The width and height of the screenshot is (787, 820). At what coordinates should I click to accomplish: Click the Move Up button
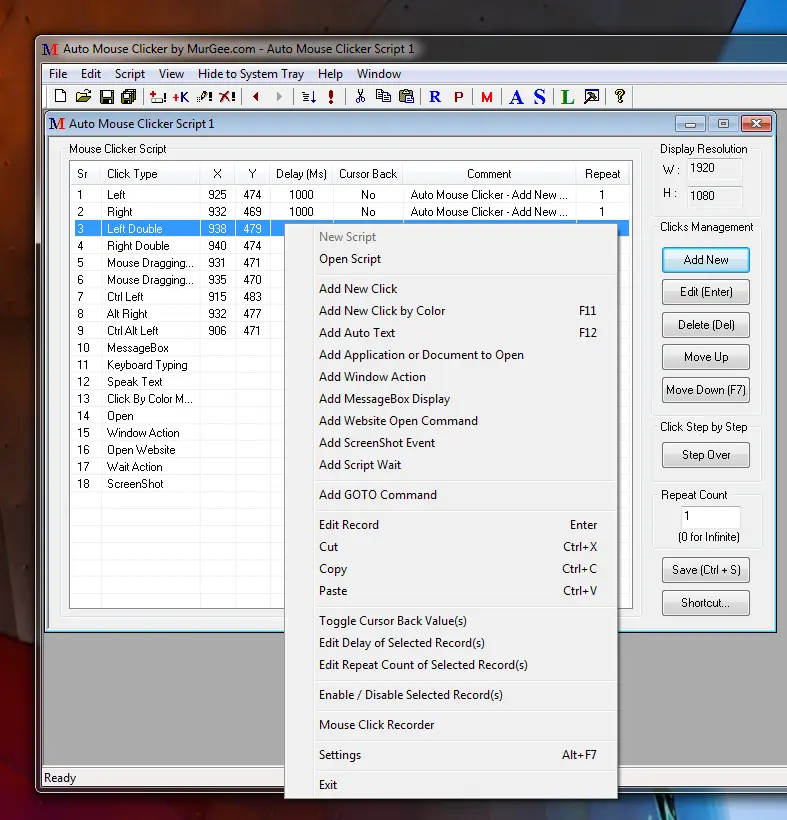[x=705, y=357]
